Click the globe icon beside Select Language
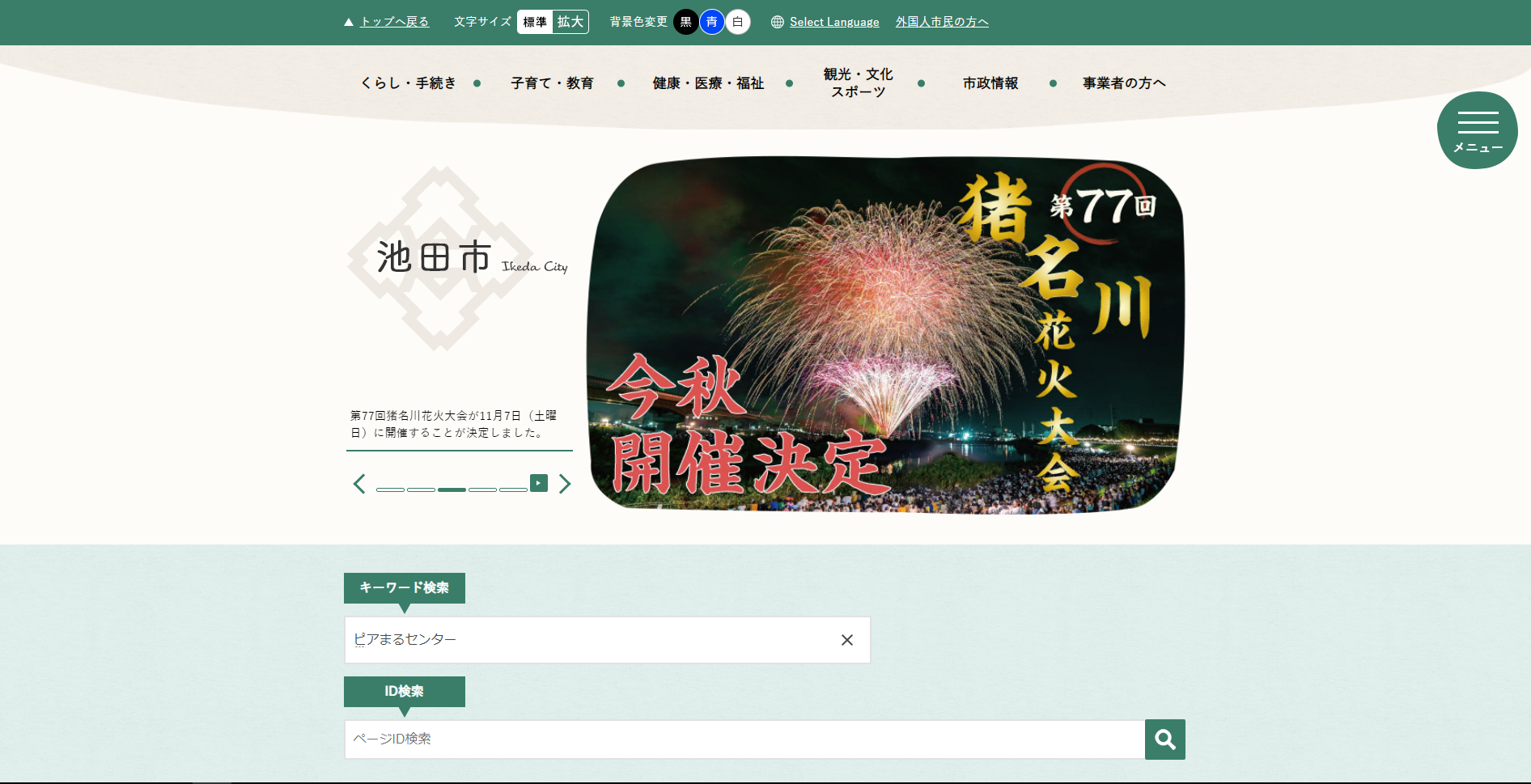Screen dimensions: 1531x784 point(778,22)
